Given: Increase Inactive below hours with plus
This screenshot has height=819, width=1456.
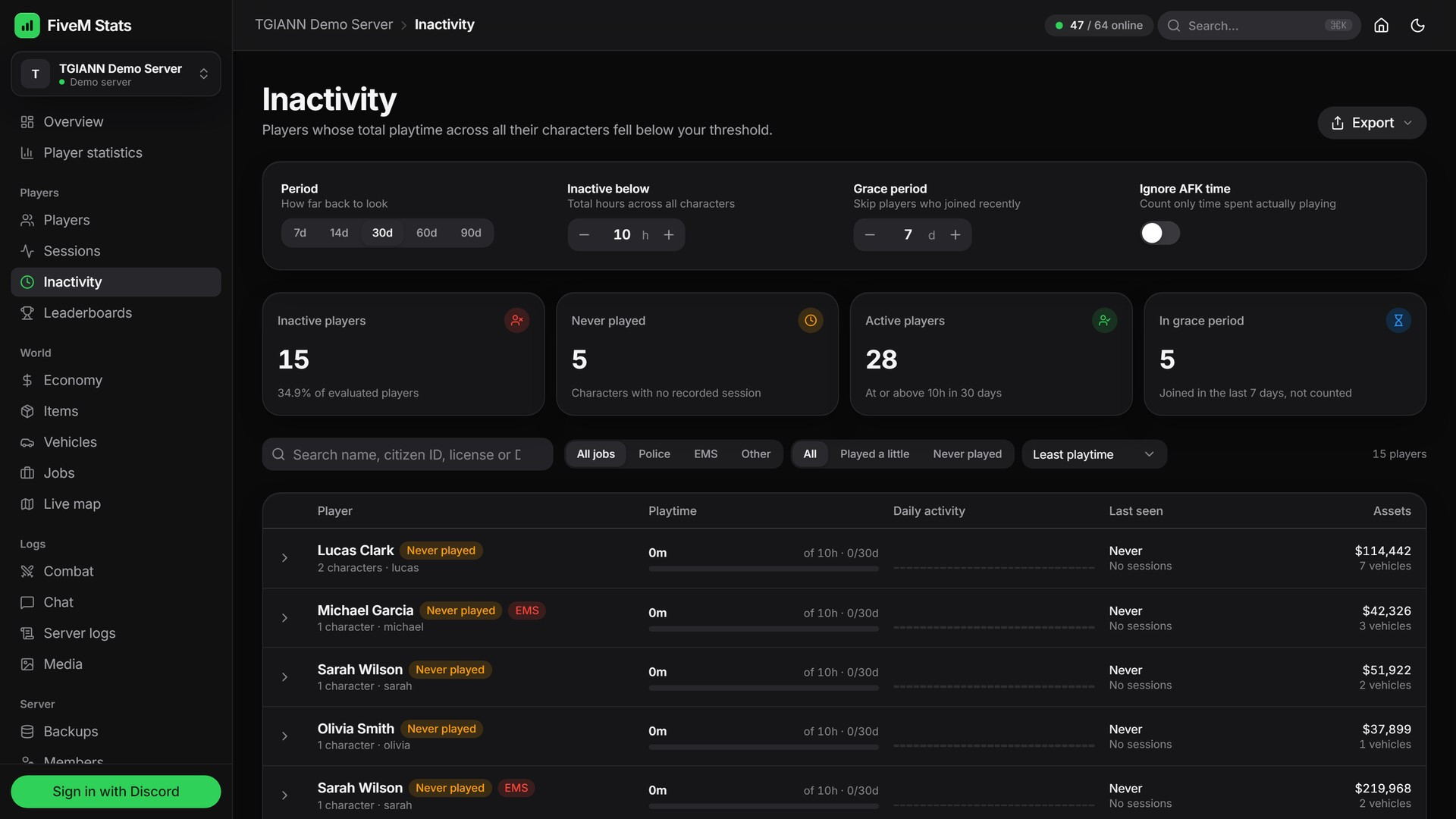Looking at the screenshot, I should (669, 235).
